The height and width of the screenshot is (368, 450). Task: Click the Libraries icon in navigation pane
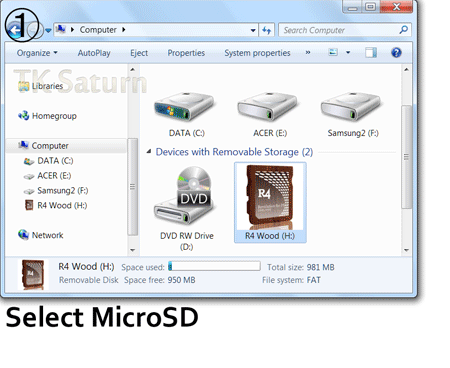pos(23,86)
